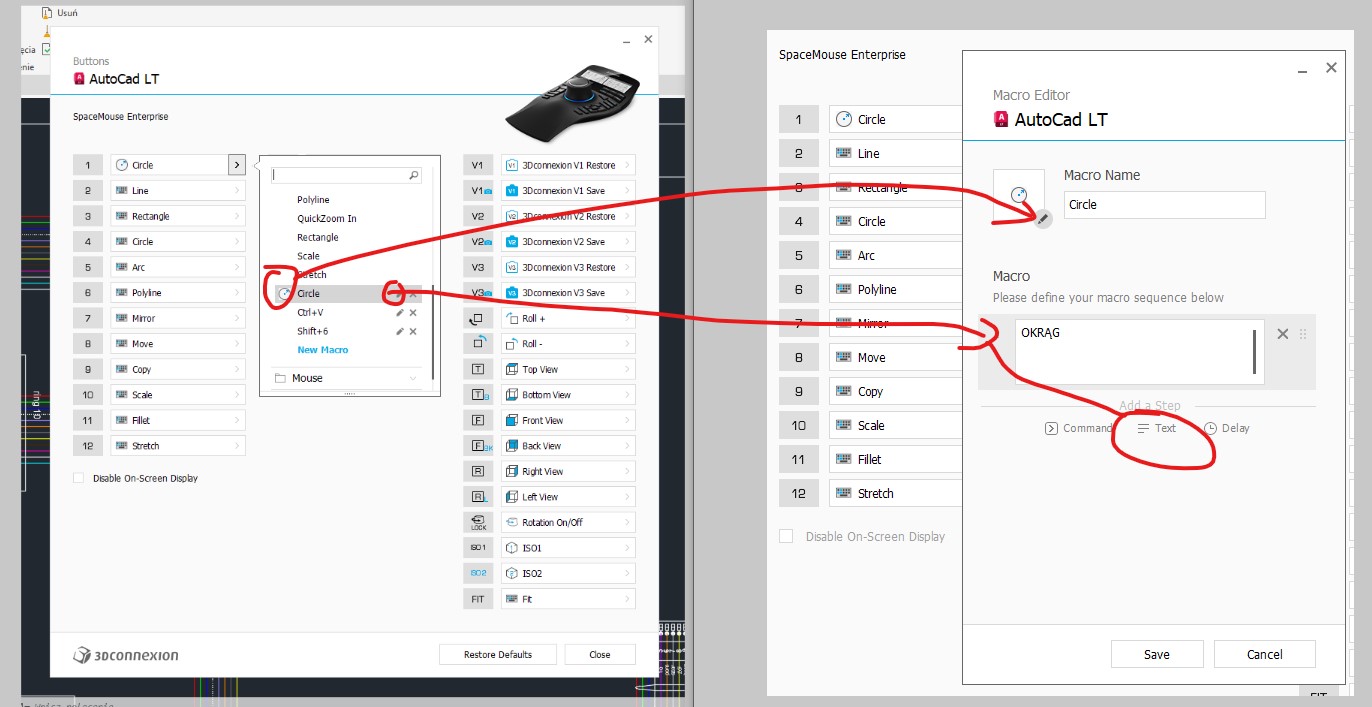Screen dimensions: 1372x707
Task: Choose QuickZoom In from the list
Action: 327,218
